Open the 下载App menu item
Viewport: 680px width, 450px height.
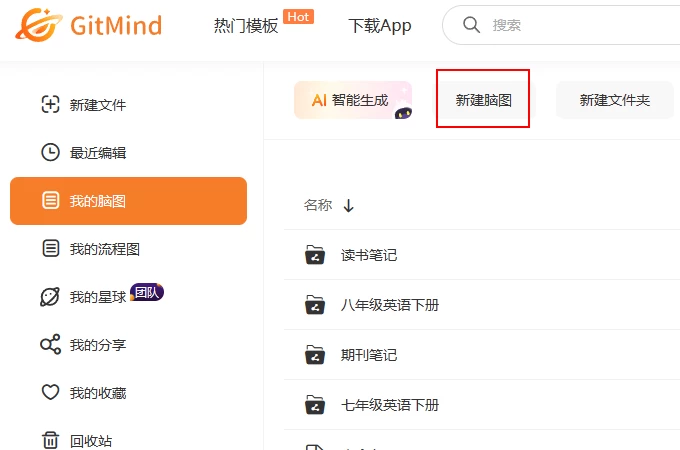(380, 26)
